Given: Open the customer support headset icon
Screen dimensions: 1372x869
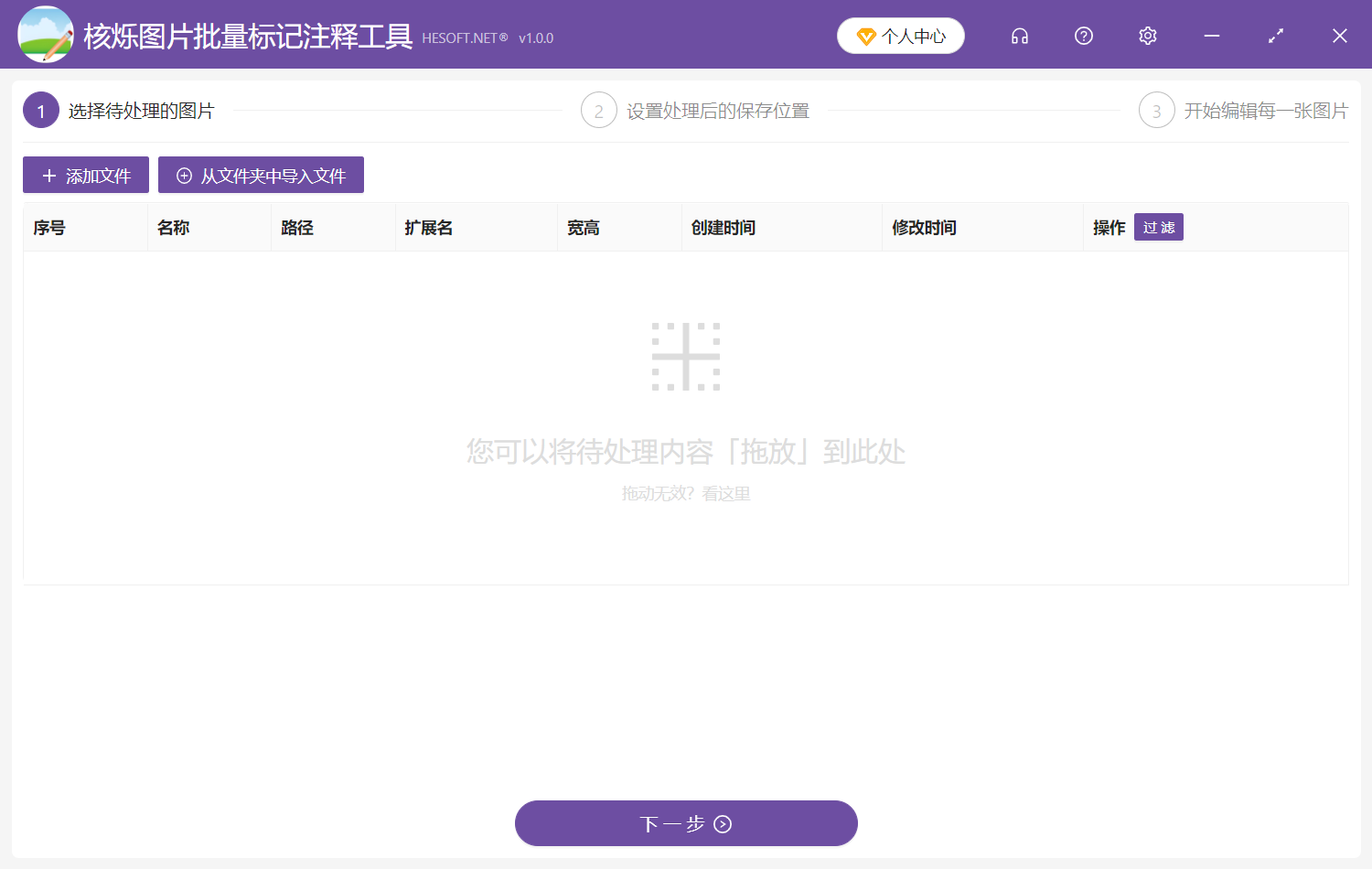Looking at the screenshot, I should tap(1019, 36).
